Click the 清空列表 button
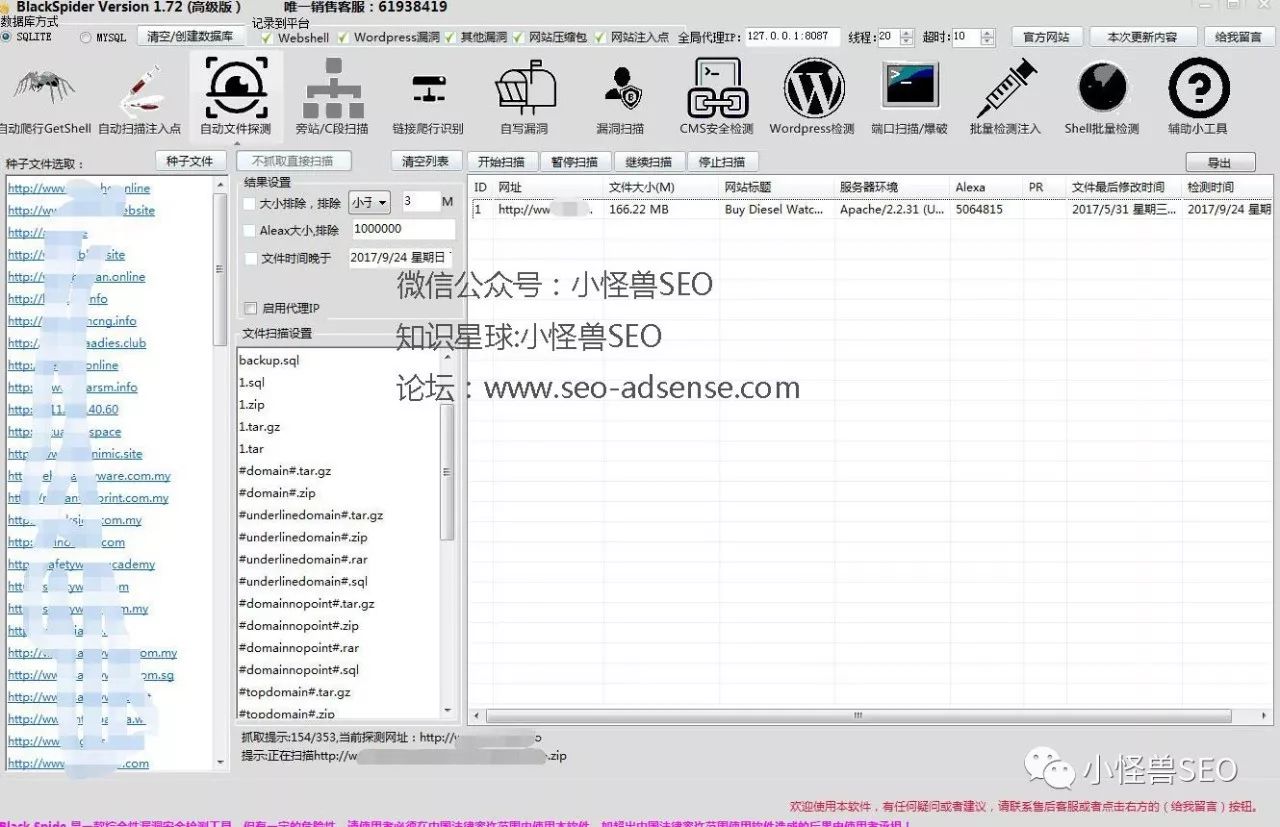 click(426, 161)
